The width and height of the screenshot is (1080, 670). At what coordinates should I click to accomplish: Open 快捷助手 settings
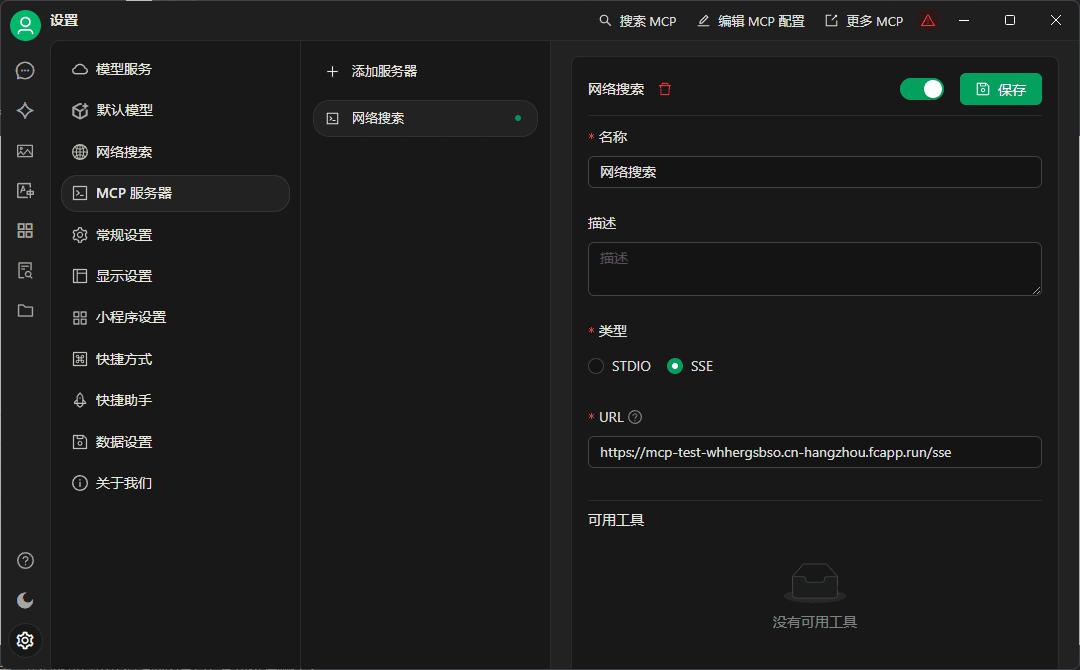[x=176, y=400]
